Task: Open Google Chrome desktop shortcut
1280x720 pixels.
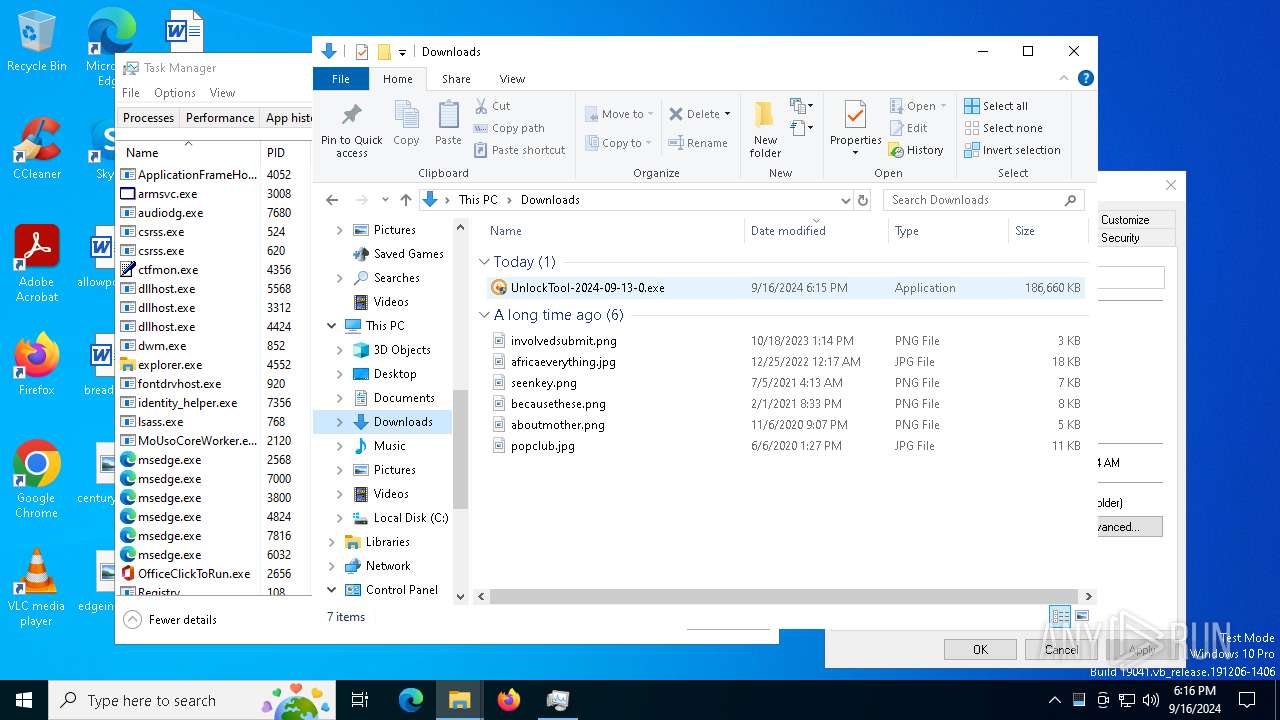Action: pyautogui.click(x=36, y=480)
